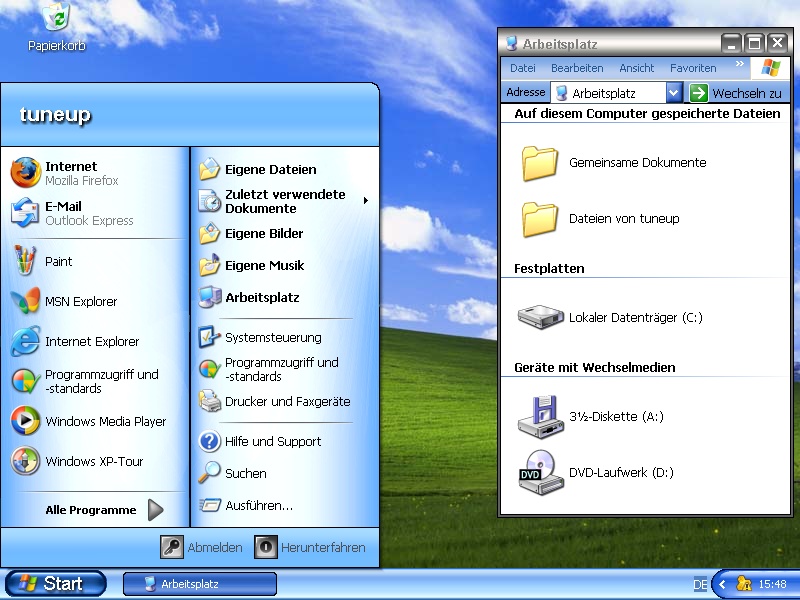Click the Festplatten group heading
The height and width of the screenshot is (600, 800).
click(x=549, y=268)
